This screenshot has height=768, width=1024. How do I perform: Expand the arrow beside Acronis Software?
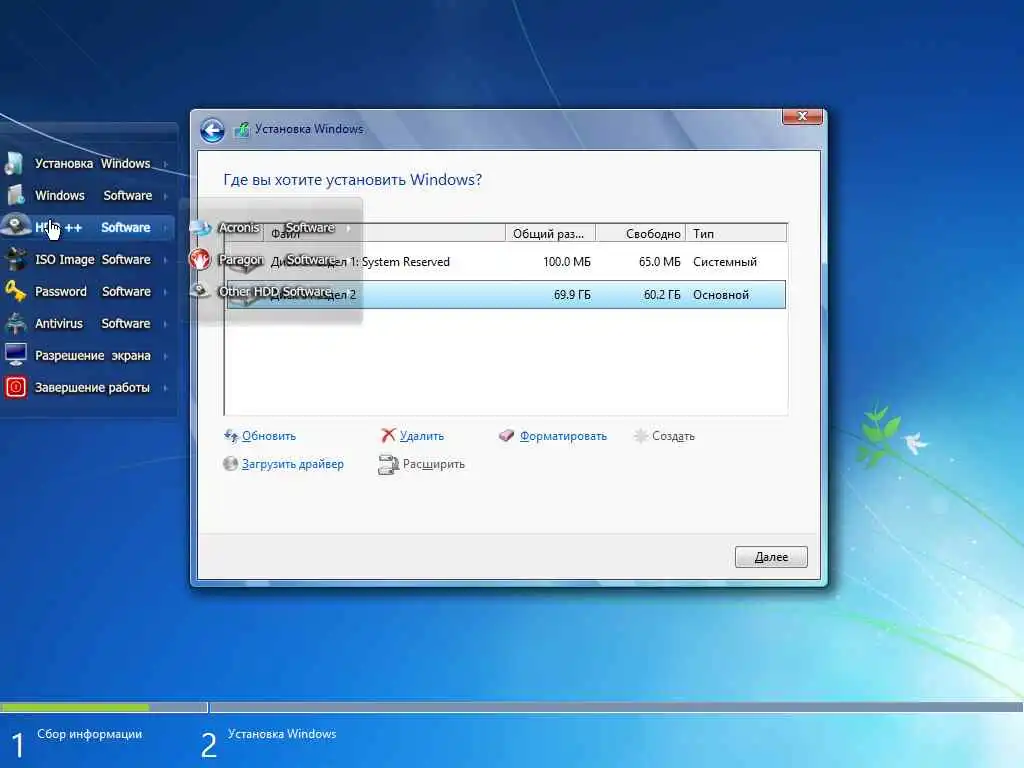tap(349, 228)
